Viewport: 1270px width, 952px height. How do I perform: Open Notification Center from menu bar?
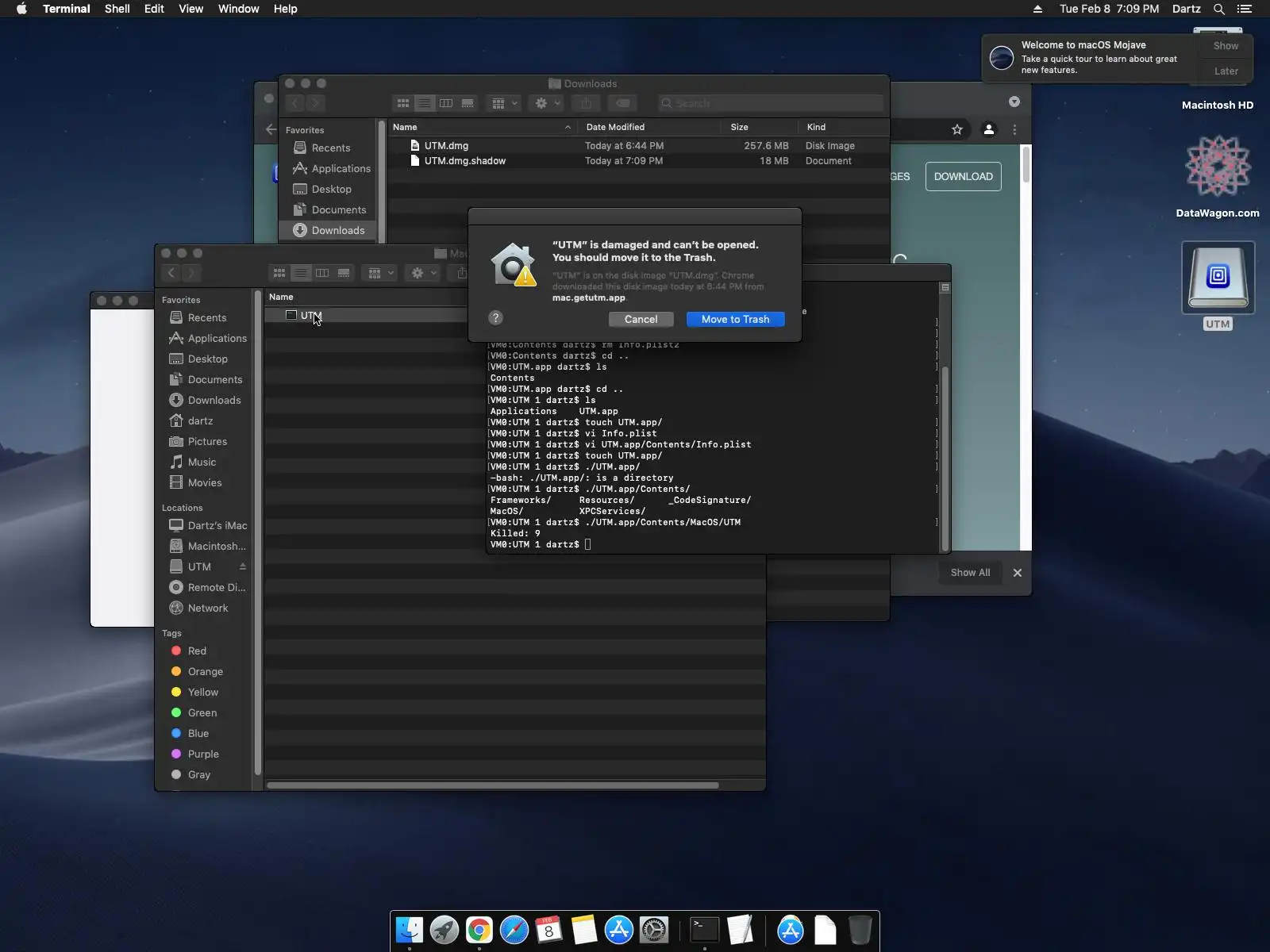[x=1245, y=9]
